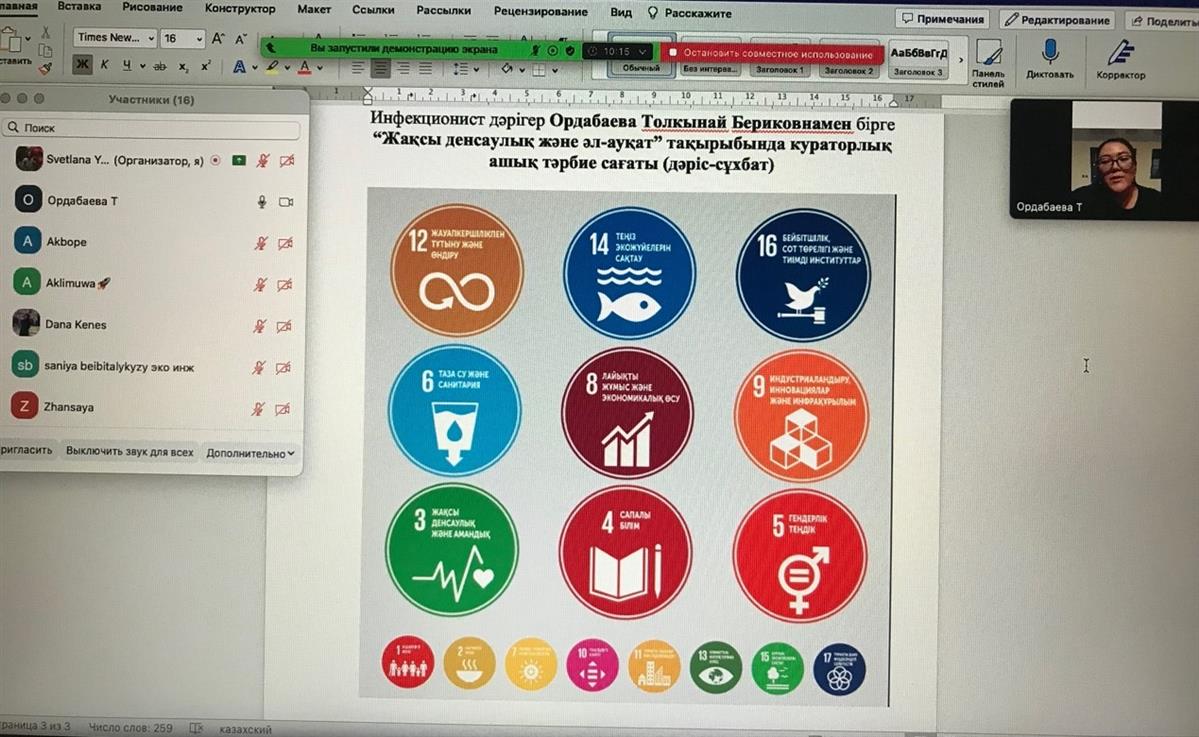Expand the Дополнительно menu in participants
Viewport: 1199px width, 737px height.
point(250,452)
